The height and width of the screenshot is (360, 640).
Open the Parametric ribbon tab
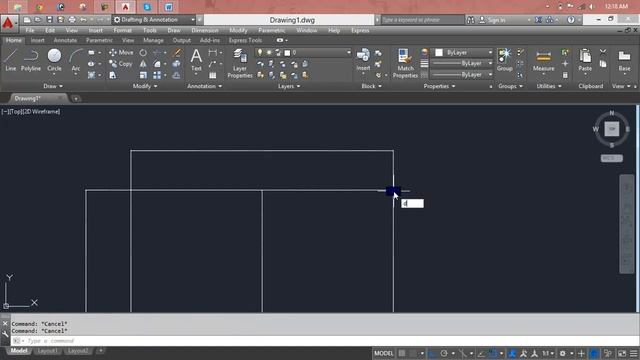pyautogui.click(x=99, y=40)
